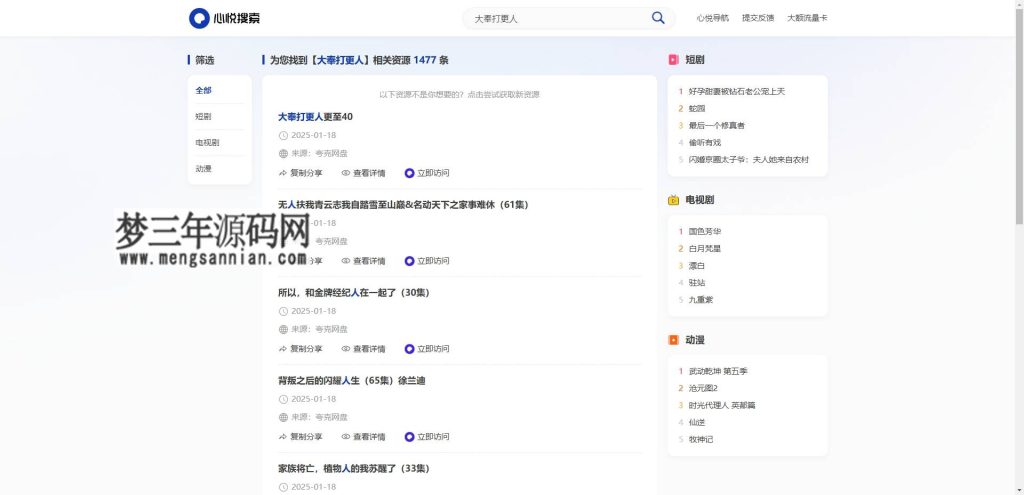Open result 背叛之后的闪耀人生 (65集)

pos(351,381)
